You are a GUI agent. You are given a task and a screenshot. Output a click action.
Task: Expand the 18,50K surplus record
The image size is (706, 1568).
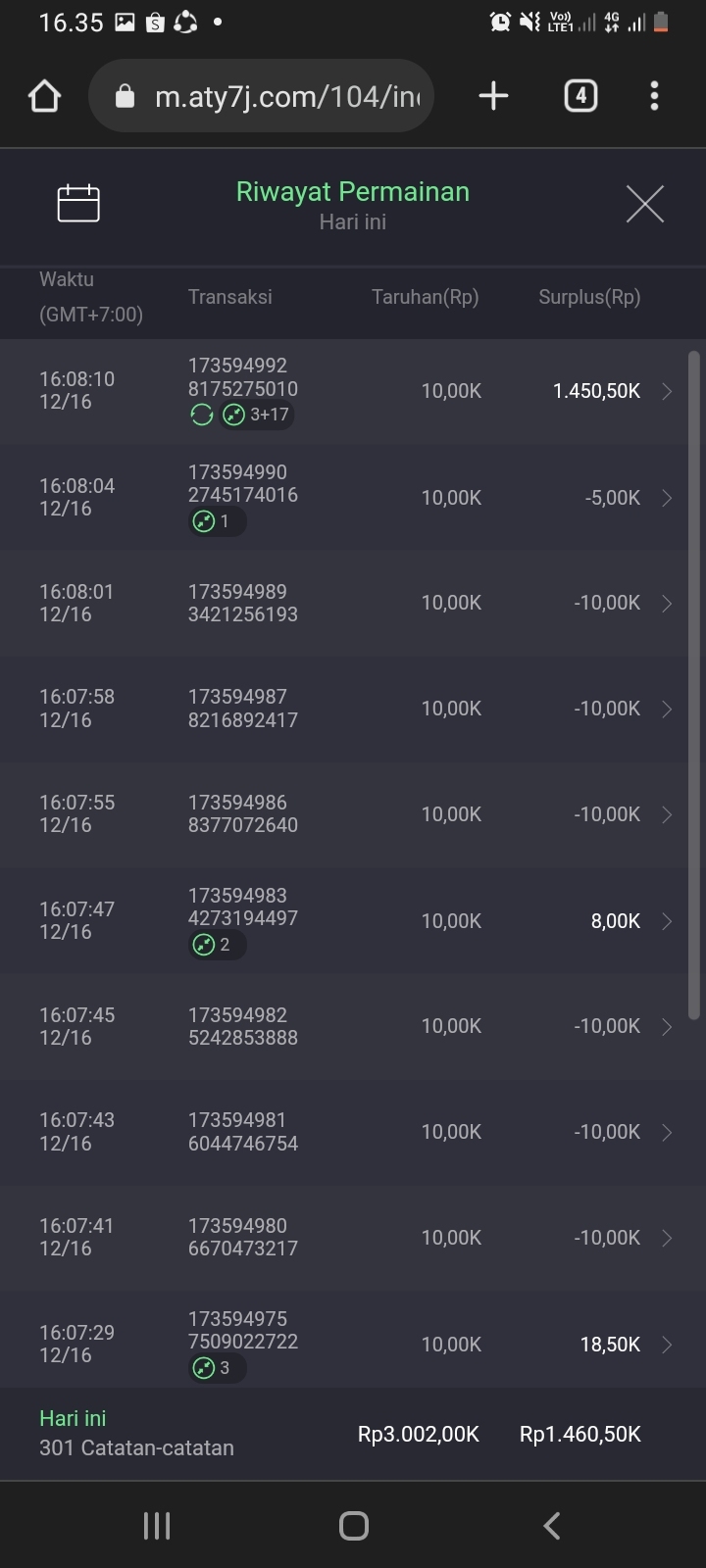click(667, 1345)
